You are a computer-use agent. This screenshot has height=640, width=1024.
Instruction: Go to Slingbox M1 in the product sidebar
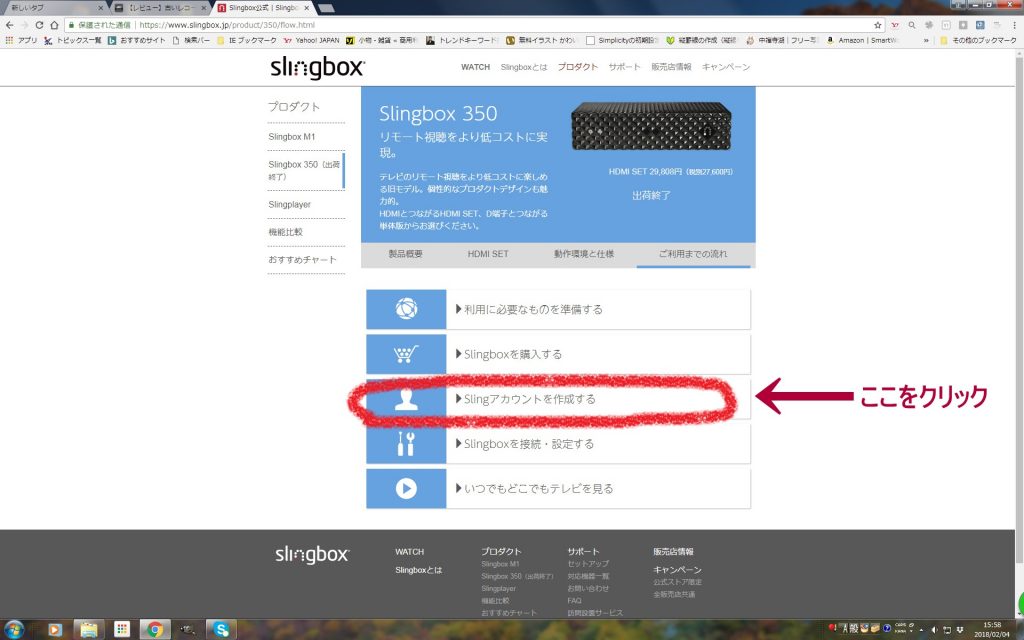292,136
